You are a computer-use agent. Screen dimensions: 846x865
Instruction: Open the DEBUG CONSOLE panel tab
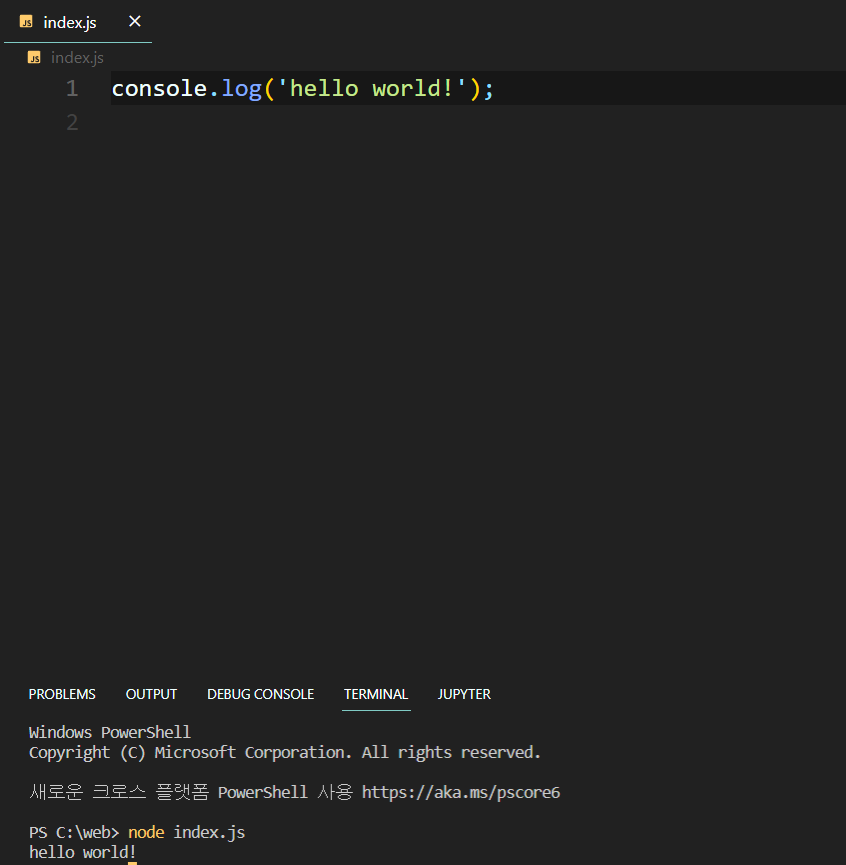(260, 694)
